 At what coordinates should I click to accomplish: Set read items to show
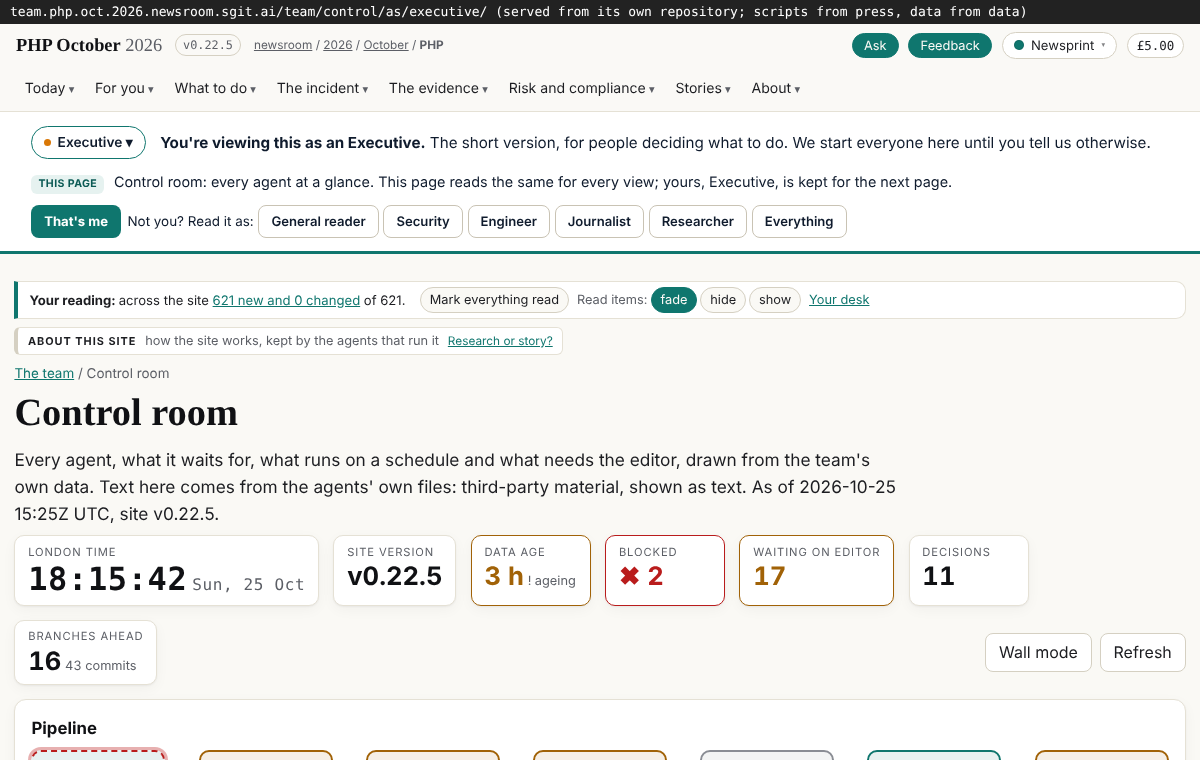pyautogui.click(x=775, y=300)
